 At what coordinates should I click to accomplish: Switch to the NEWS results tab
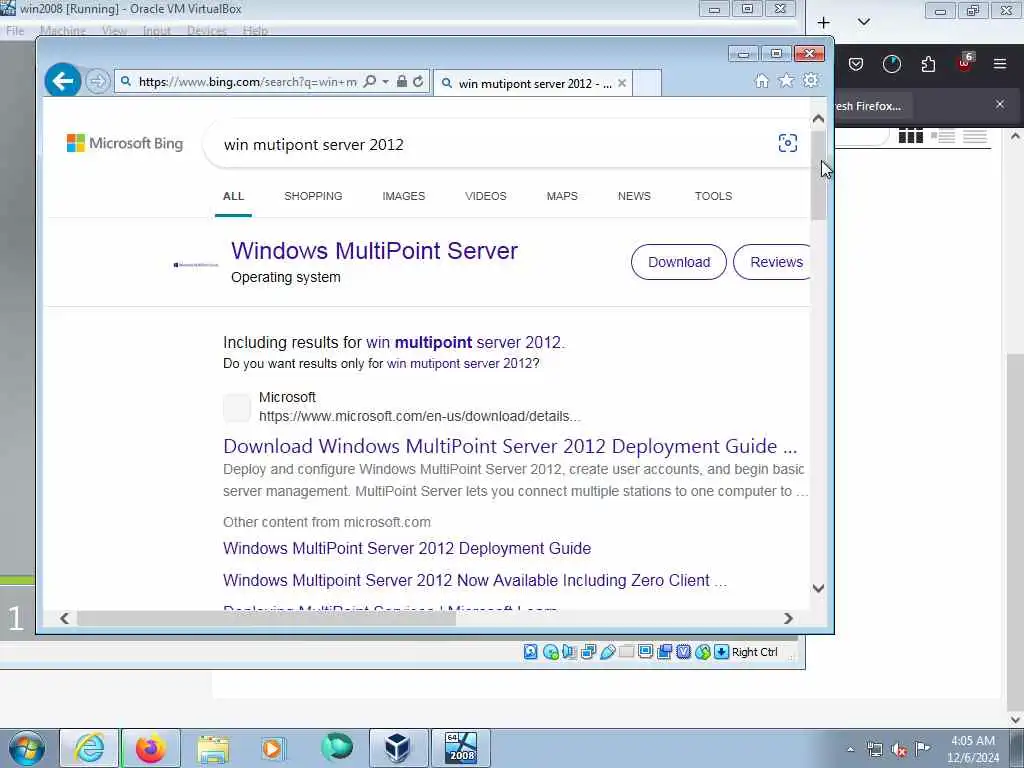click(634, 196)
